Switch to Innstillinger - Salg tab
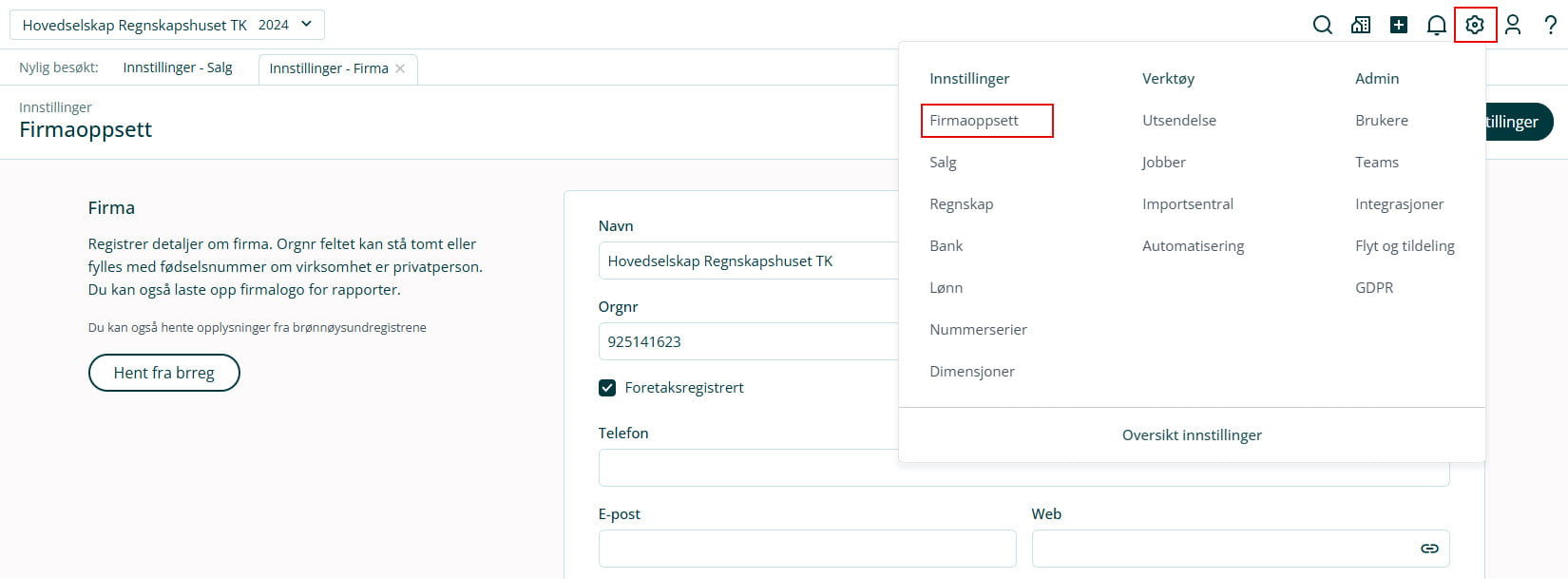The height and width of the screenshot is (579, 1568). (178, 68)
